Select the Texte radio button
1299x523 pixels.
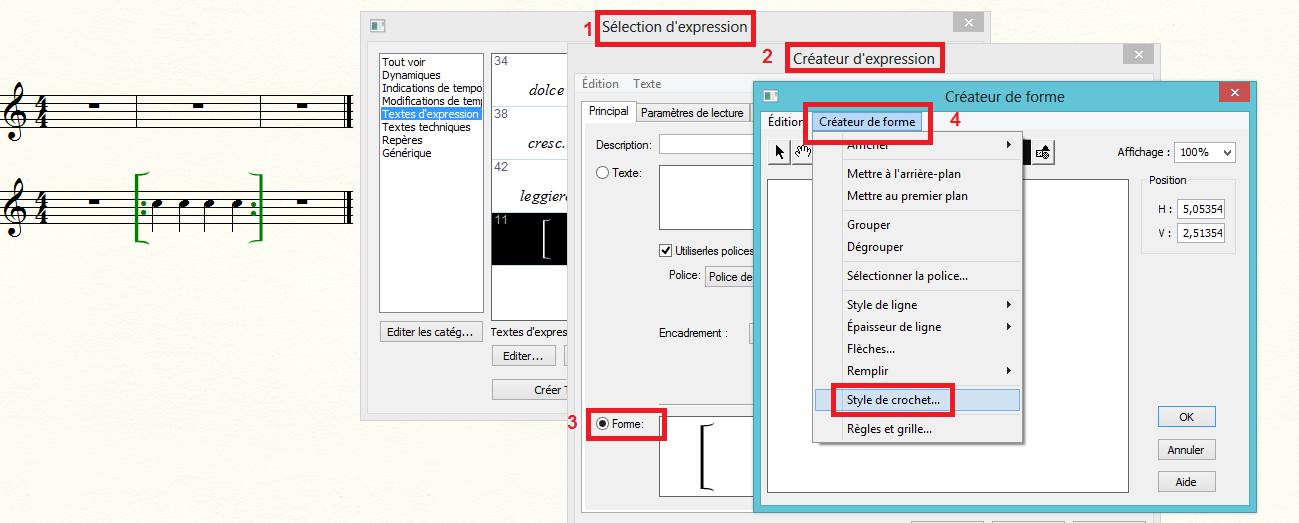[x=602, y=173]
